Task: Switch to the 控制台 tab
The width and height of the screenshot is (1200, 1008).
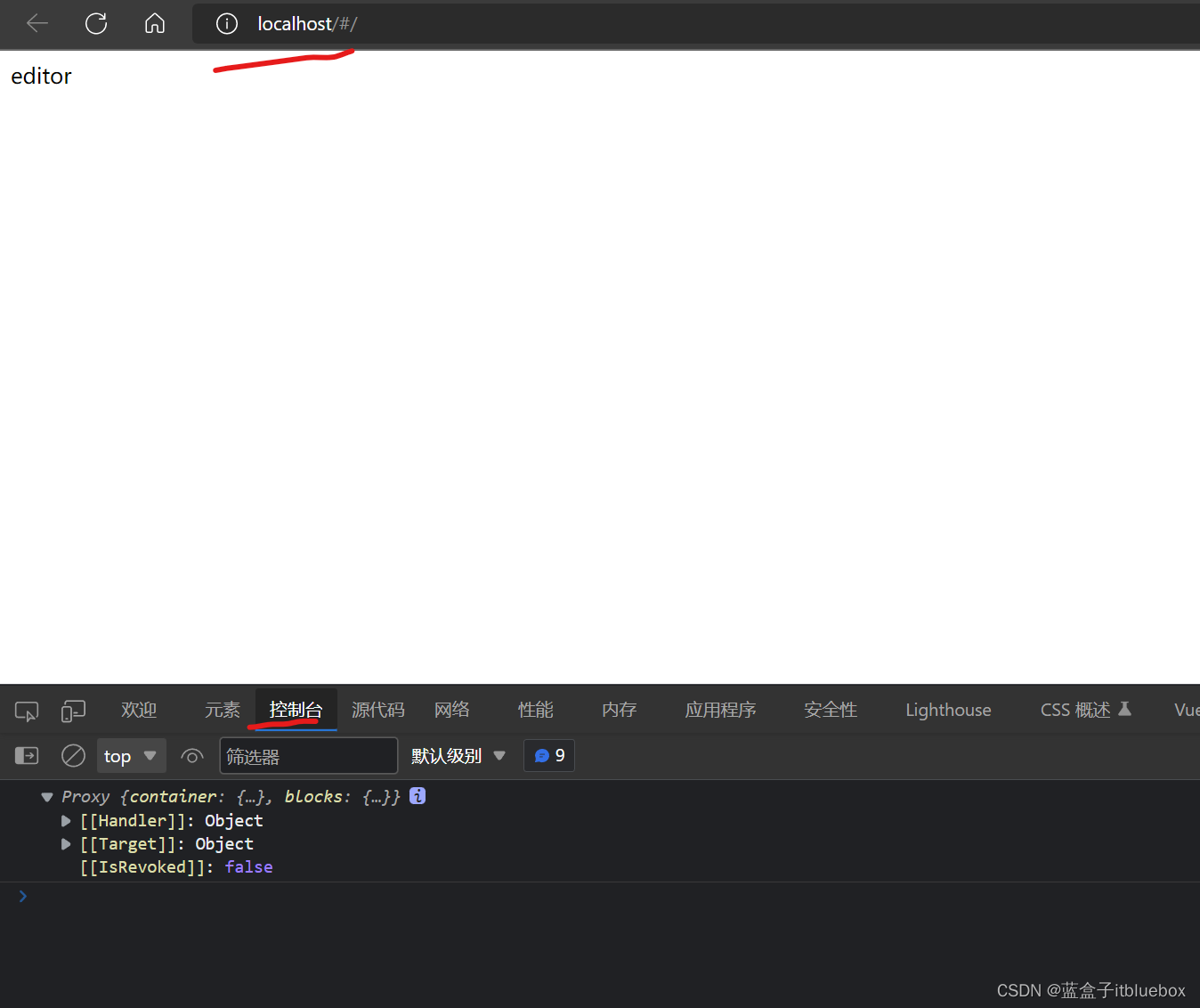Action: point(296,710)
